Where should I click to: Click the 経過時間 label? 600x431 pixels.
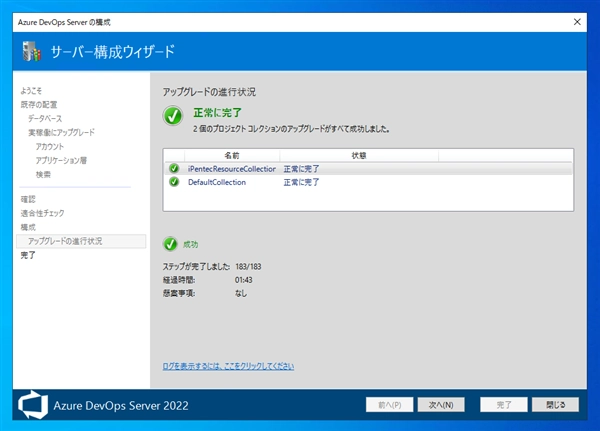point(179,280)
